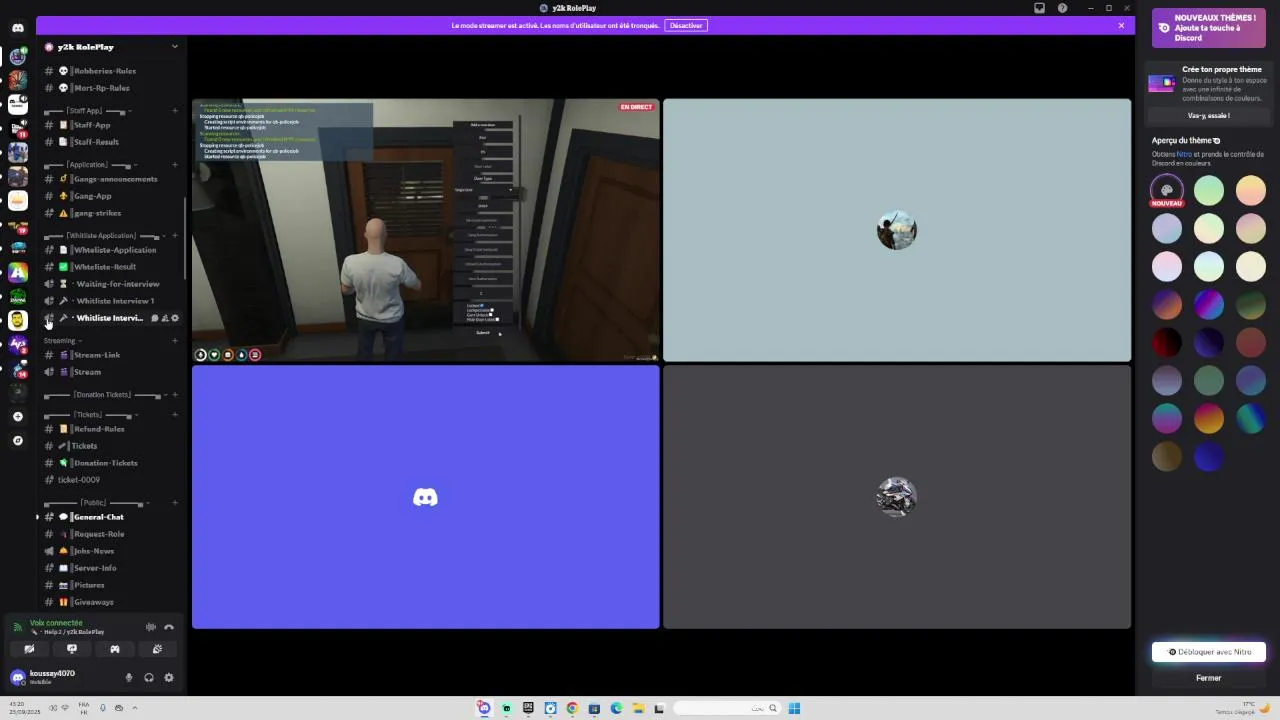Click the live GTA stream tile
The image size is (1280, 720).
tap(425, 230)
